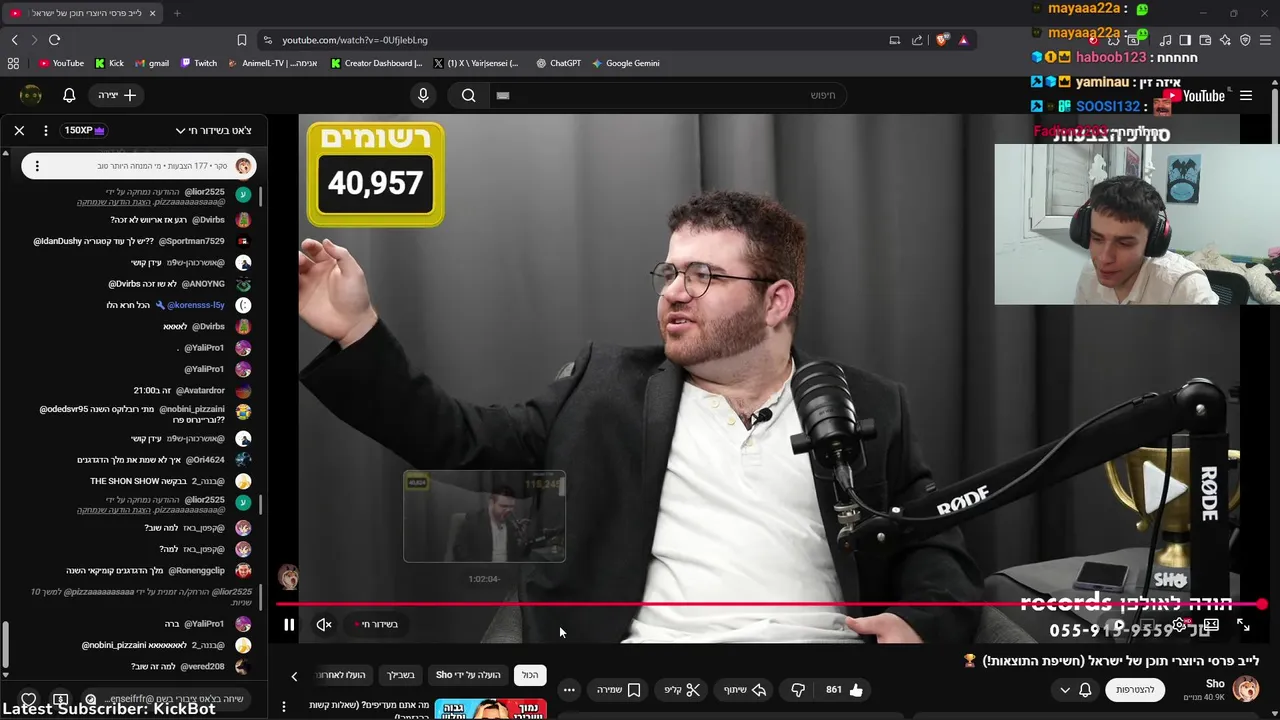Image resolution: width=1280 pixels, height=720 pixels.
Task: Open the chat emoji picker
Action: pos(91,699)
